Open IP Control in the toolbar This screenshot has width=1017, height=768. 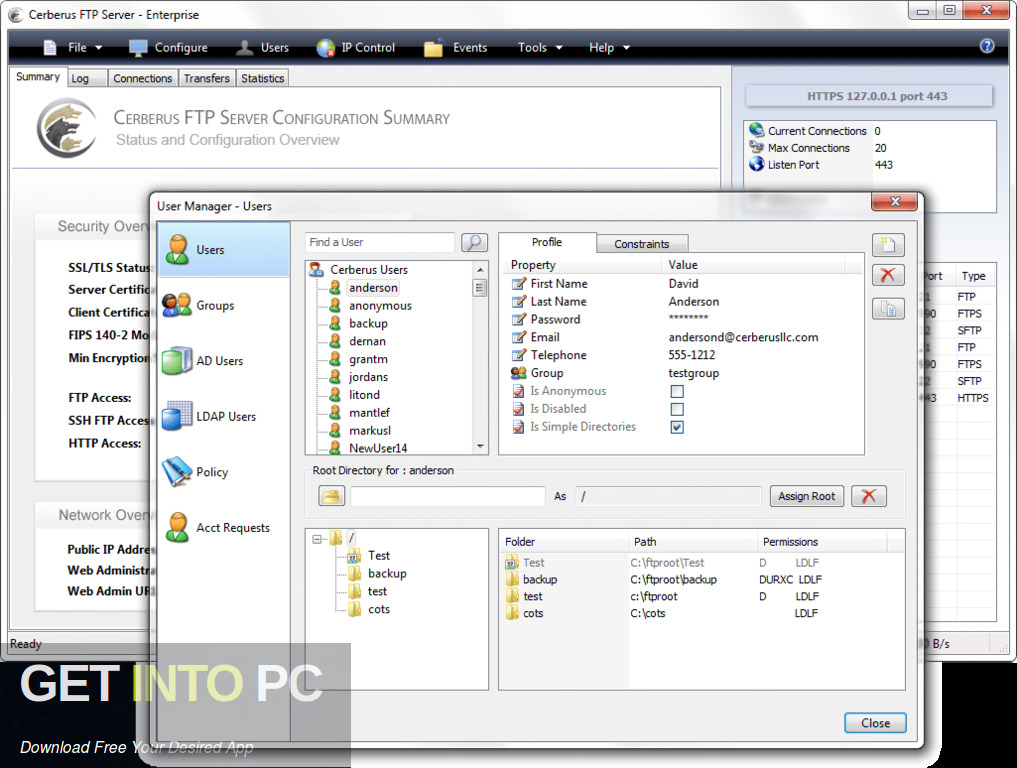[x=355, y=47]
